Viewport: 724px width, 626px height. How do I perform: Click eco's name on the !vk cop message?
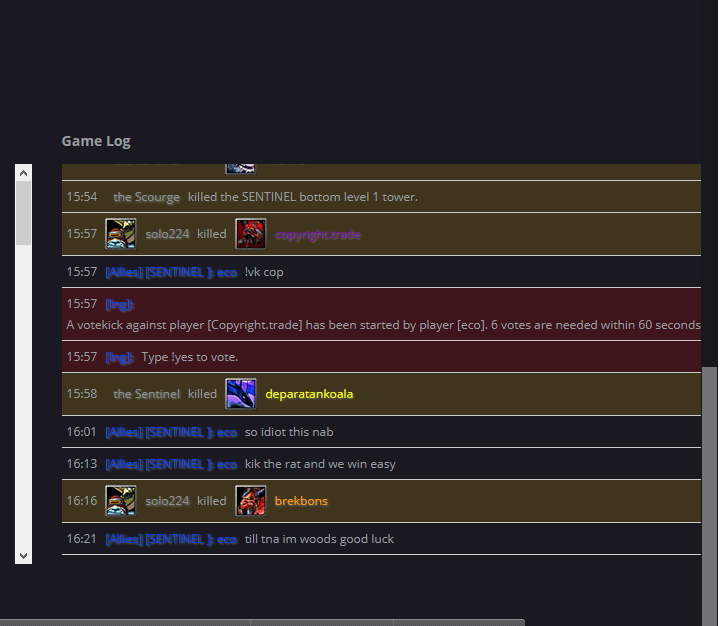[x=227, y=272]
